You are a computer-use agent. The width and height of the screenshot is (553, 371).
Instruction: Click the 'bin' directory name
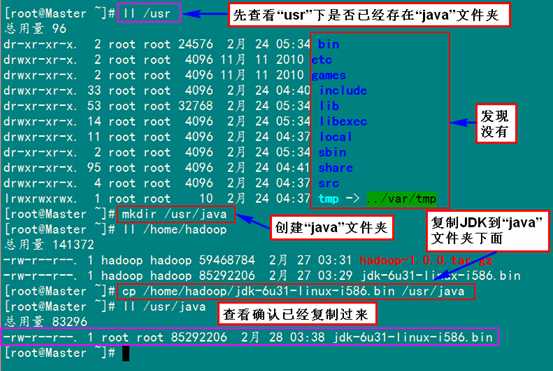(x=329, y=44)
